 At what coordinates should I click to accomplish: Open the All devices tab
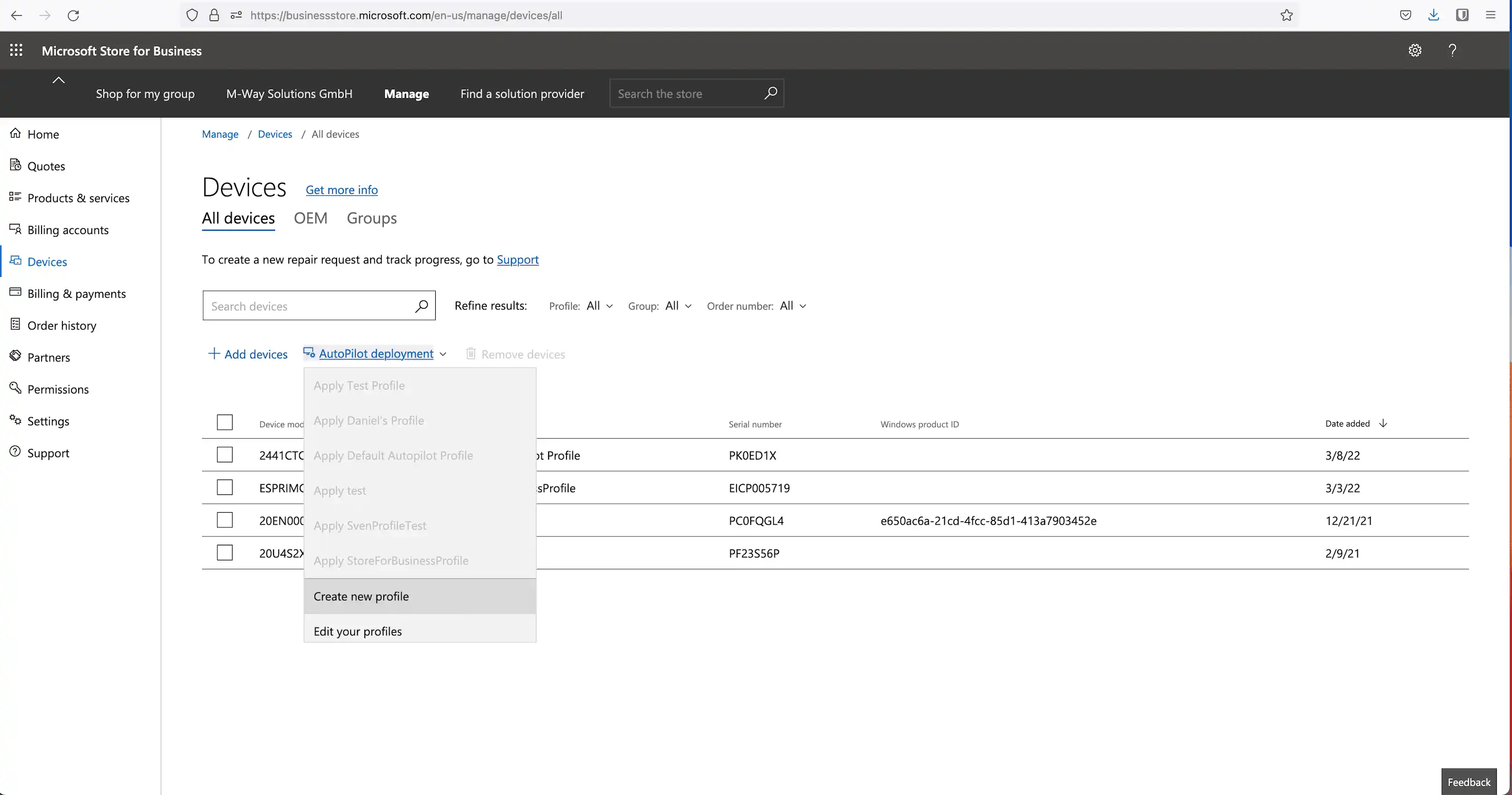tap(238, 218)
